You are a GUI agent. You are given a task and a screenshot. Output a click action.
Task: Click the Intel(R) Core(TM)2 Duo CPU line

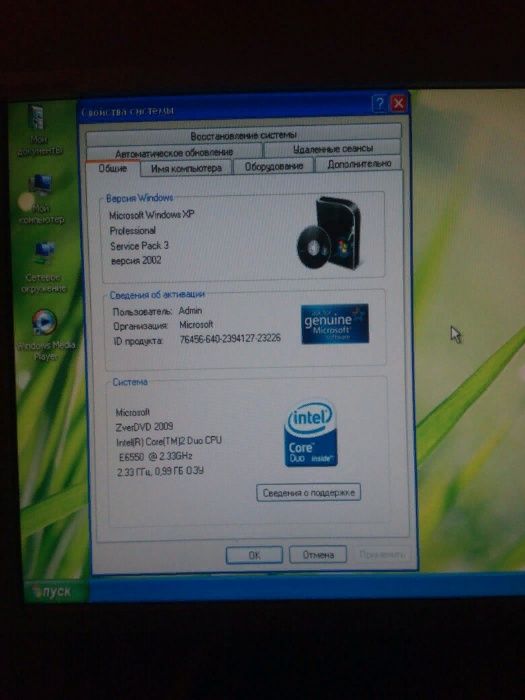click(x=169, y=441)
